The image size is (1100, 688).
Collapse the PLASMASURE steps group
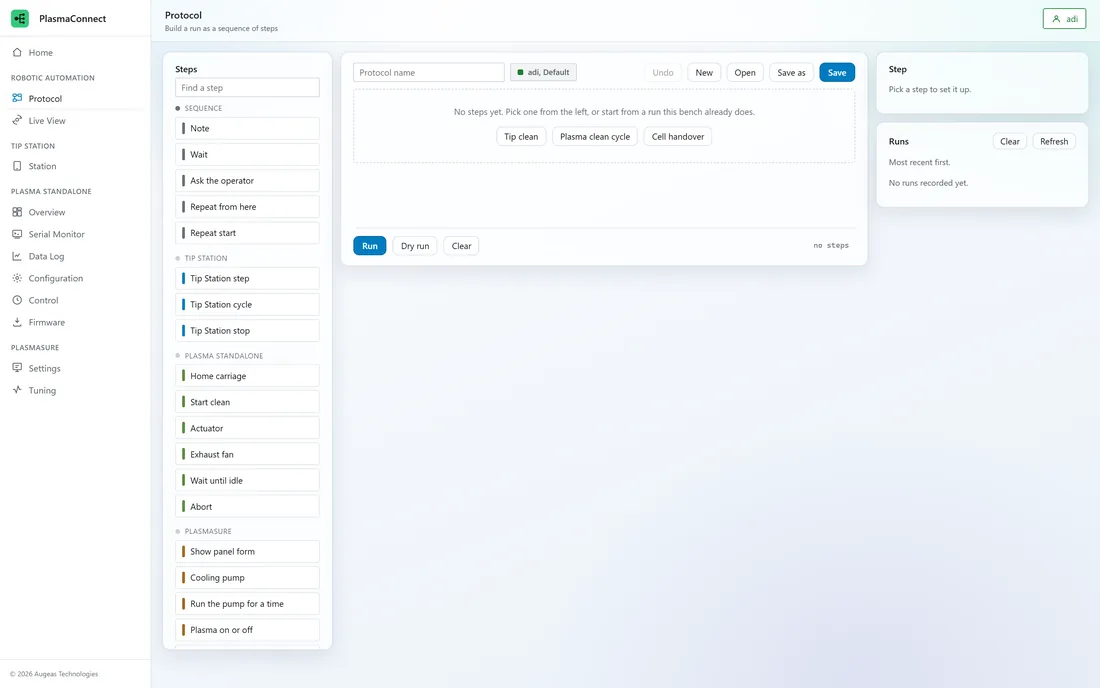203,531
